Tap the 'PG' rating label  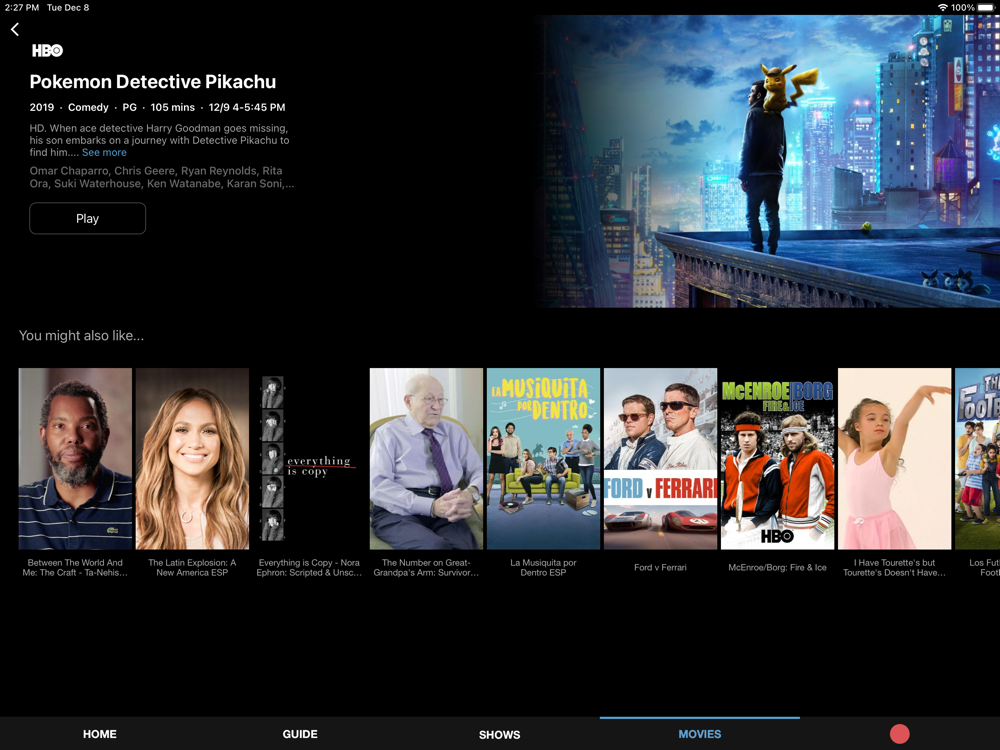129,107
